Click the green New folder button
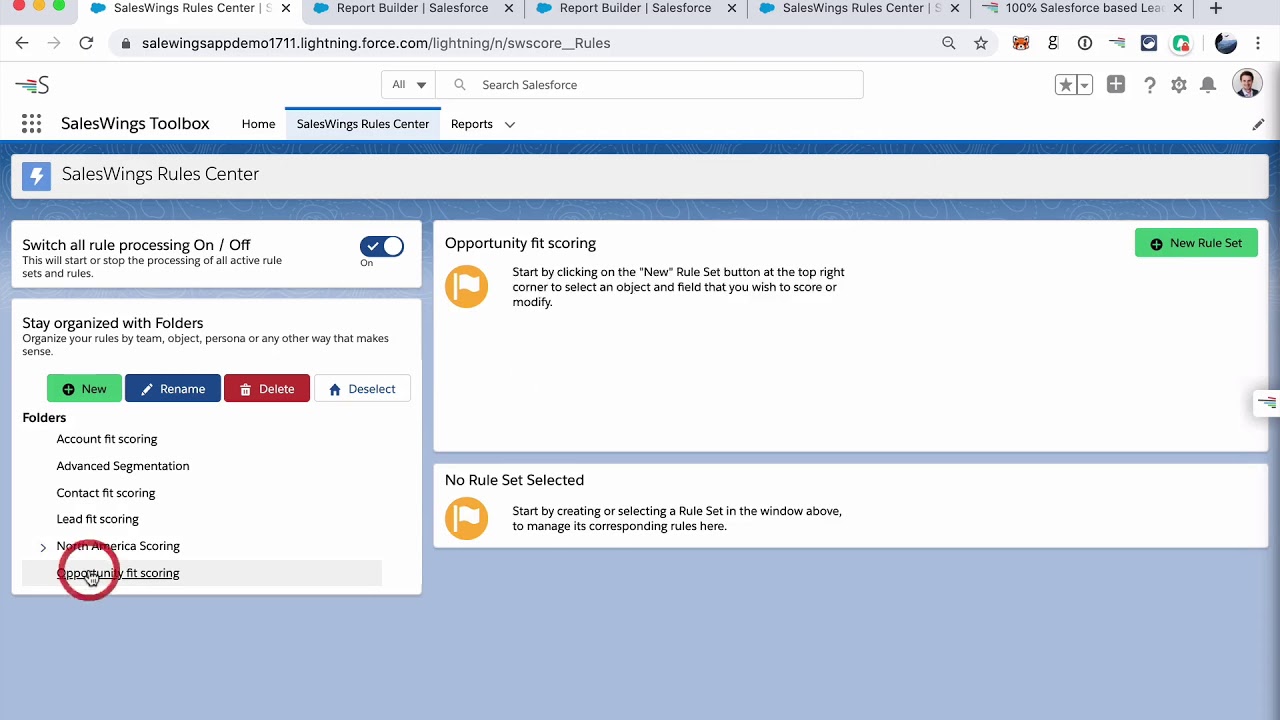1280x720 pixels. [x=84, y=389]
